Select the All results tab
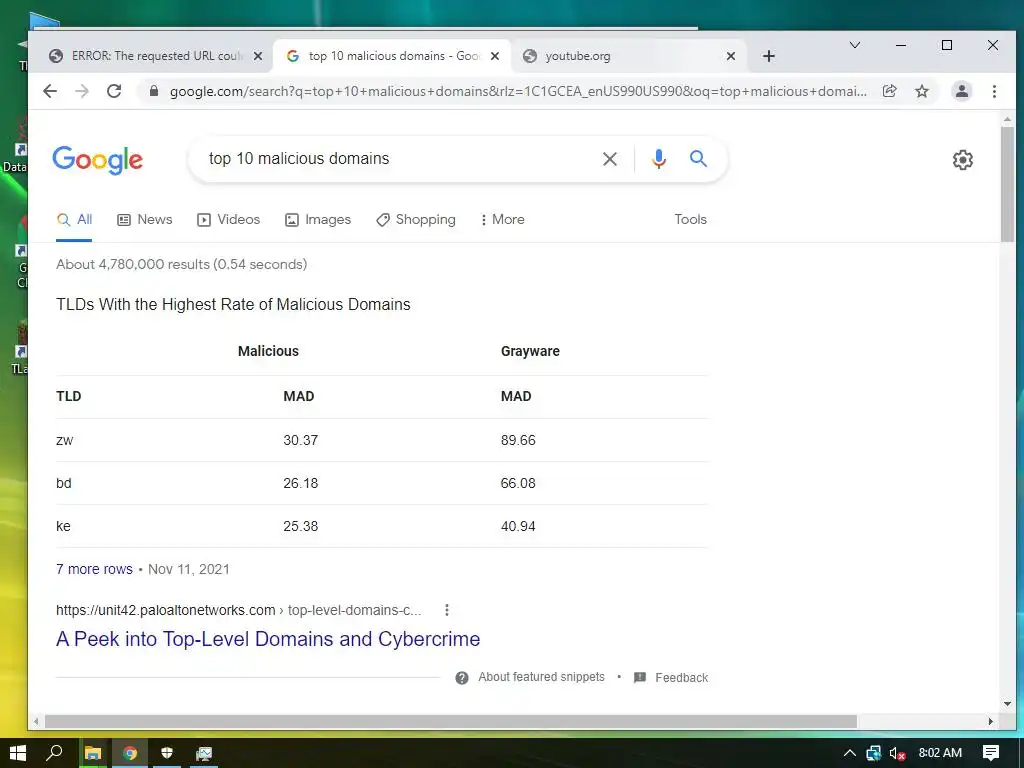The width and height of the screenshot is (1024, 768). pyautogui.click(x=74, y=219)
